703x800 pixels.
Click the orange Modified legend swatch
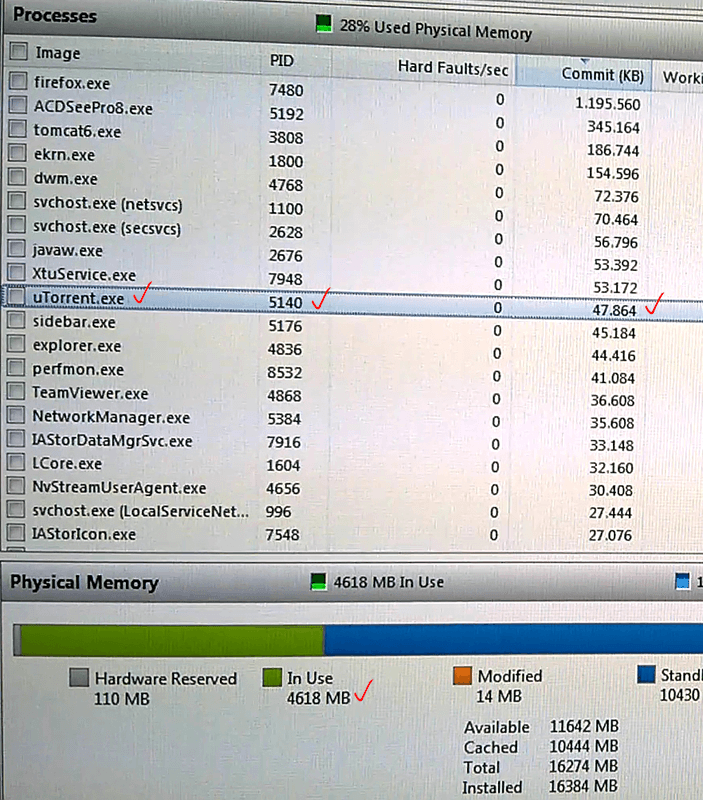coord(462,676)
